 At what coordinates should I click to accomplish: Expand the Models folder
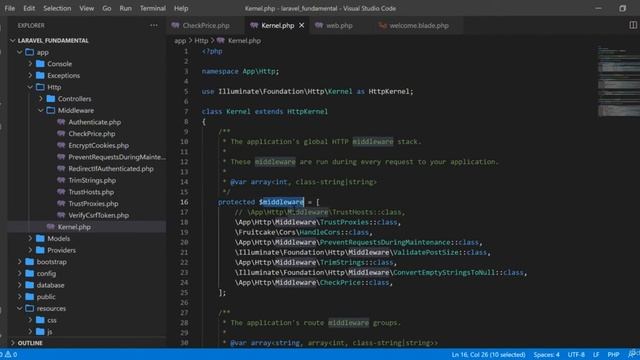pyautogui.click(x=30, y=238)
